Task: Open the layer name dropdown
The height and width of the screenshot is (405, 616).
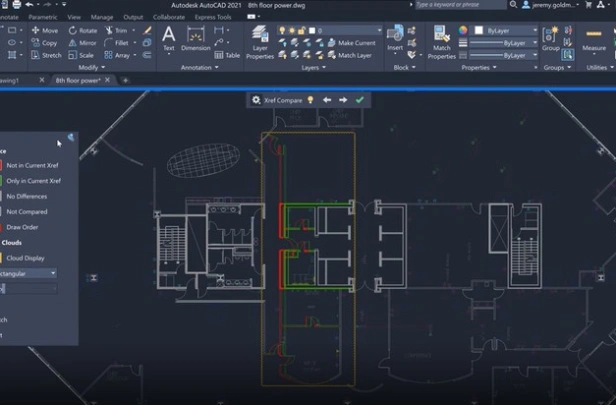Action: tap(350, 30)
